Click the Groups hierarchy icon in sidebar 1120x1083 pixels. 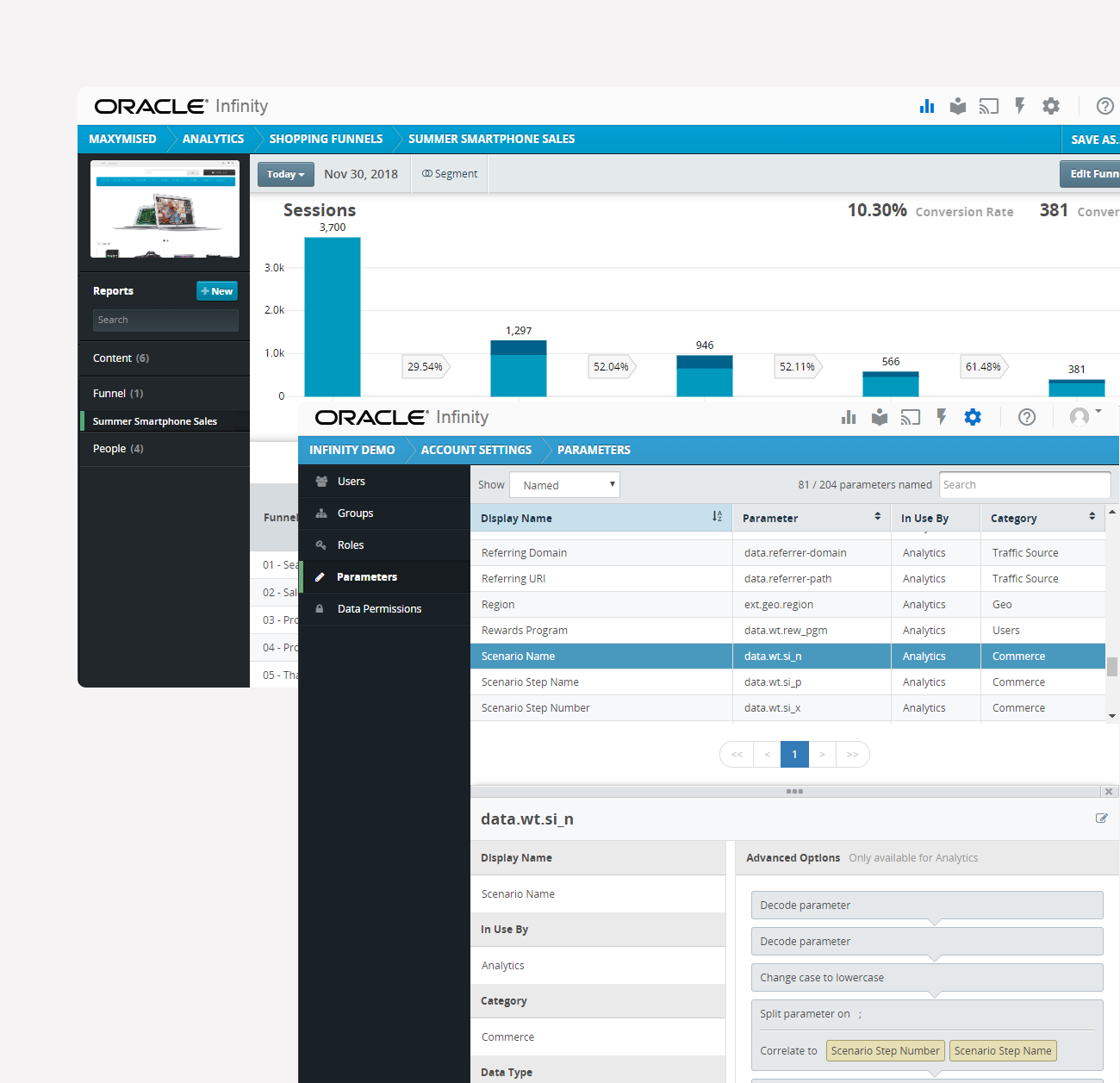(x=321, y=513)
